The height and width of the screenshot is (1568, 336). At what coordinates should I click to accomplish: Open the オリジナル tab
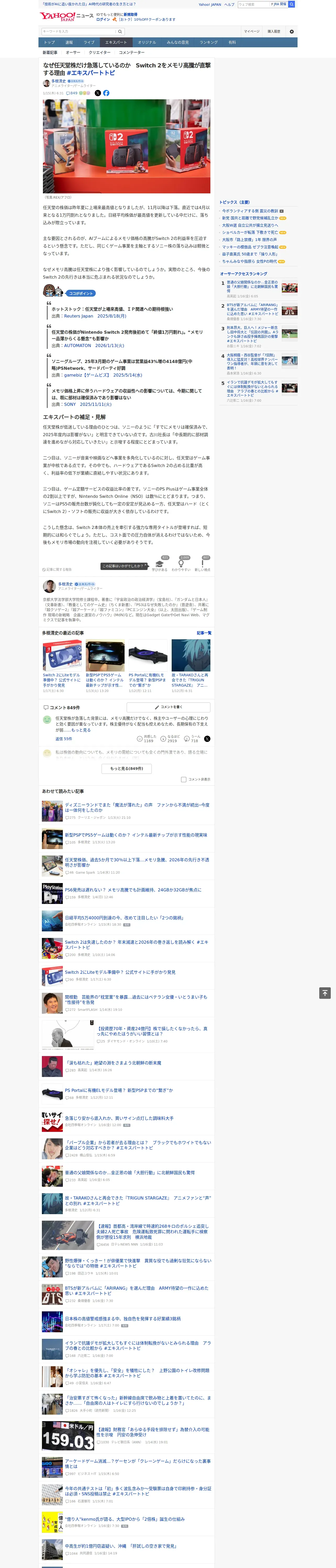tap(147, 42)
